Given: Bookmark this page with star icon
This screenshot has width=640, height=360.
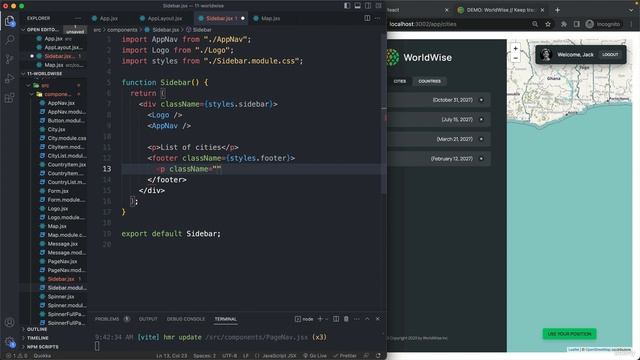Looking at the screenshot, I should pyautogui.click(x=548, y=24).
